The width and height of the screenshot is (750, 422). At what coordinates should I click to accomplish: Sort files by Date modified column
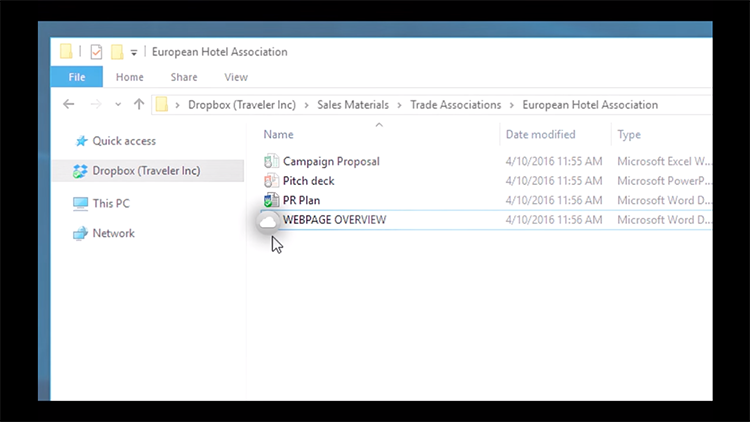coord(540,134)
